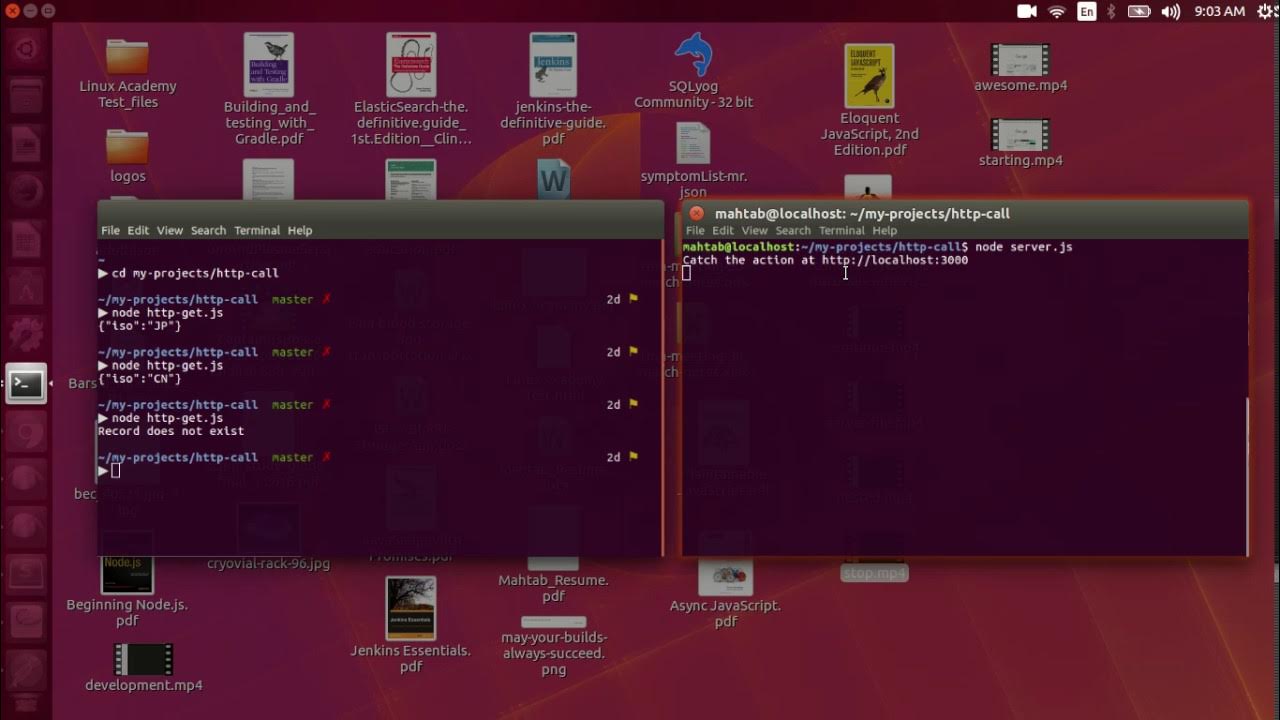Image resolution: width=1280 pixels, height=720 pixels.
Task: Open Async JavaScript.pdf on desktop
Action: [x=726, y=578]
